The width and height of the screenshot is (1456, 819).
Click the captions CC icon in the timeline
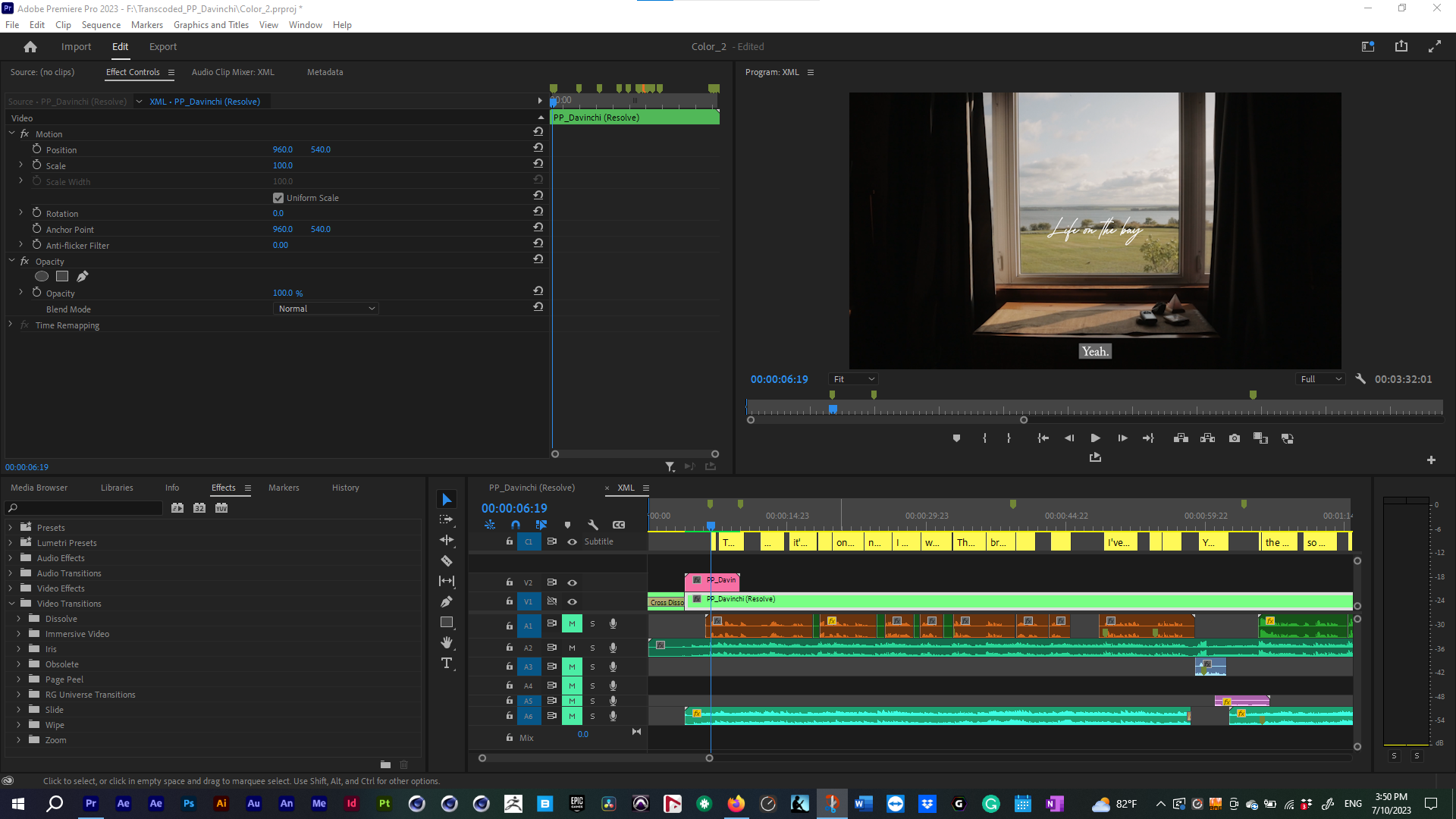click(619, 524)
